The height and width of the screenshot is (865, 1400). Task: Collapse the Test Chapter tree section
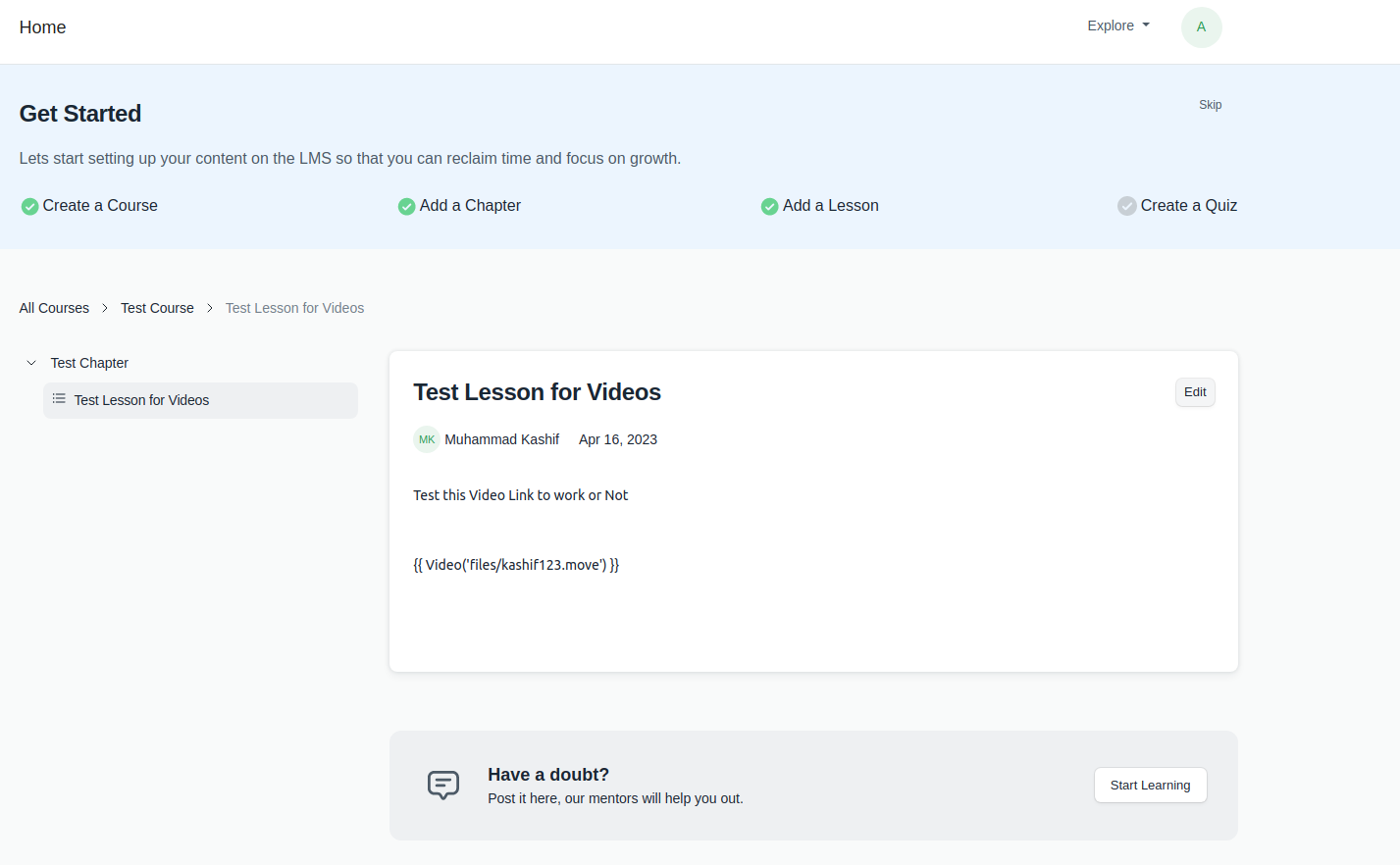pos(30,362)
